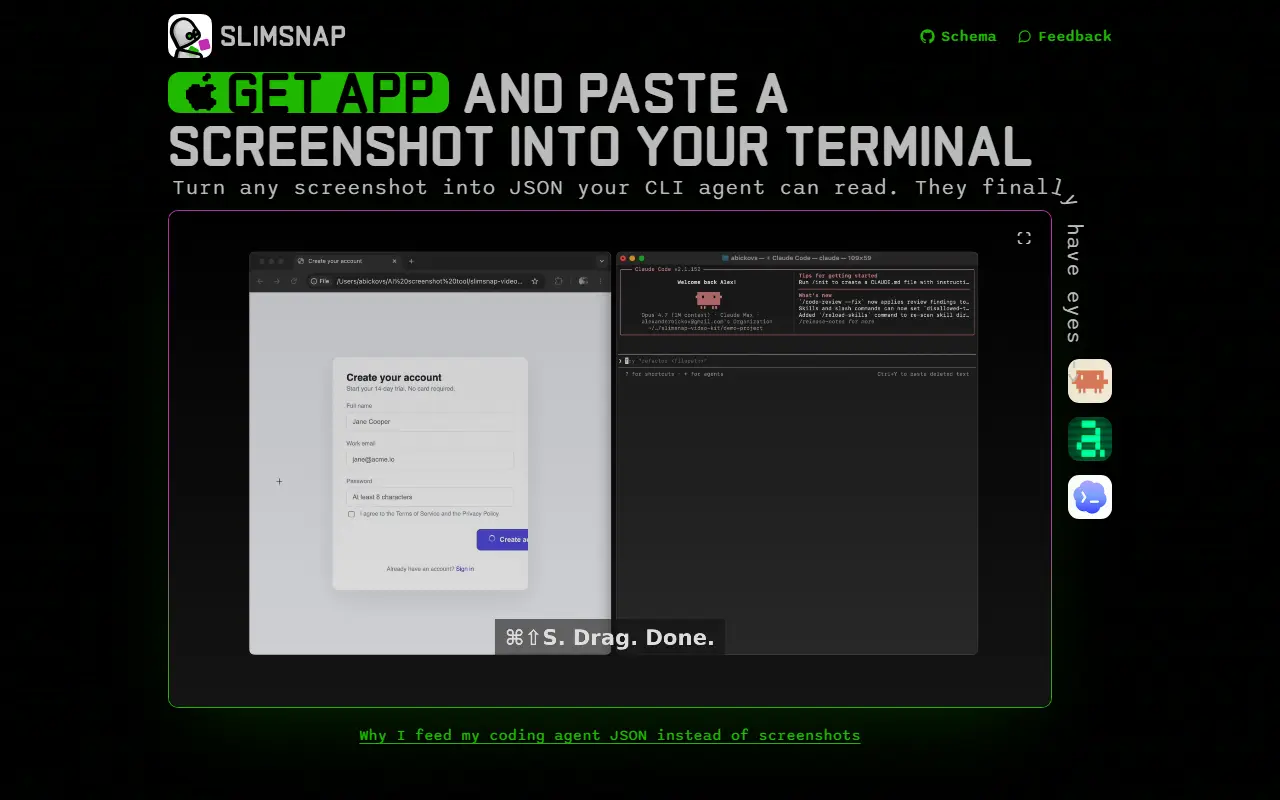Viewport: 1280px width, 800px height.
Task: Click the Sign in link in demo form
Action: coord(465,569)
